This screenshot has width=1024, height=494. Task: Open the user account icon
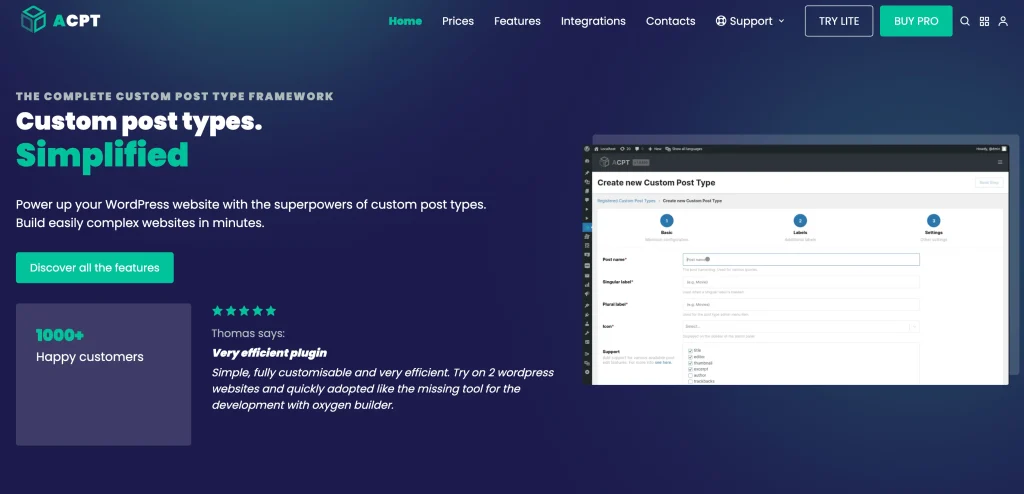pyautogui.click(x=1003, y=21)
